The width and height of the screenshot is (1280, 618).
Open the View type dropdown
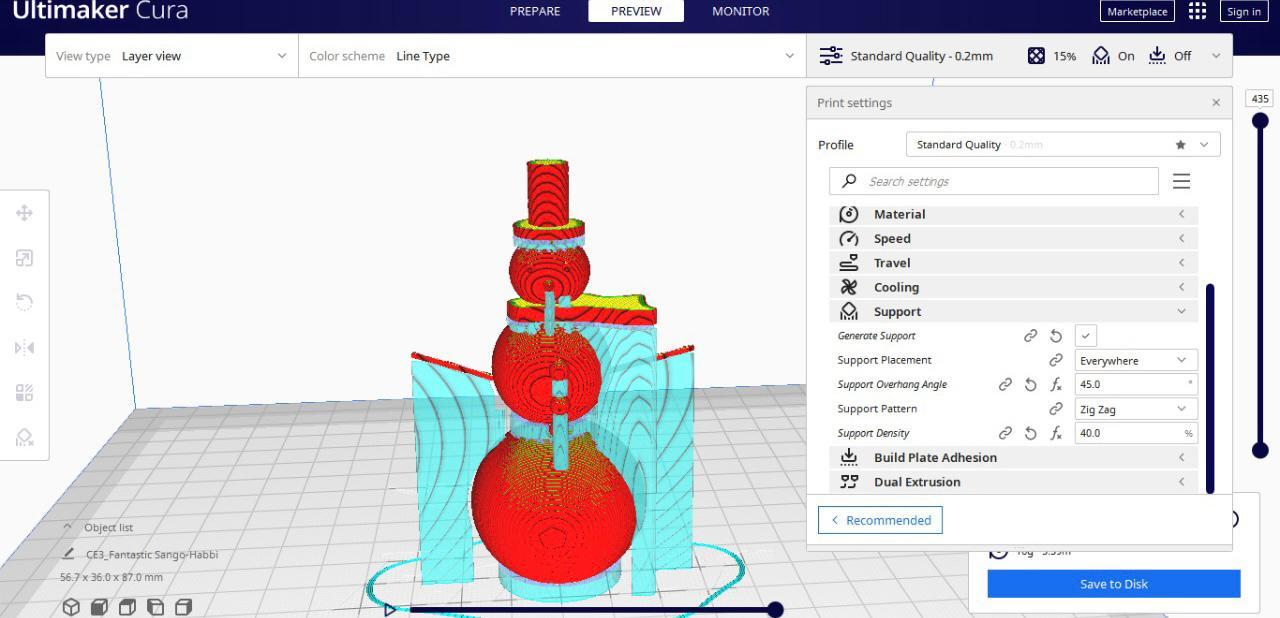(x=172, y=56)
